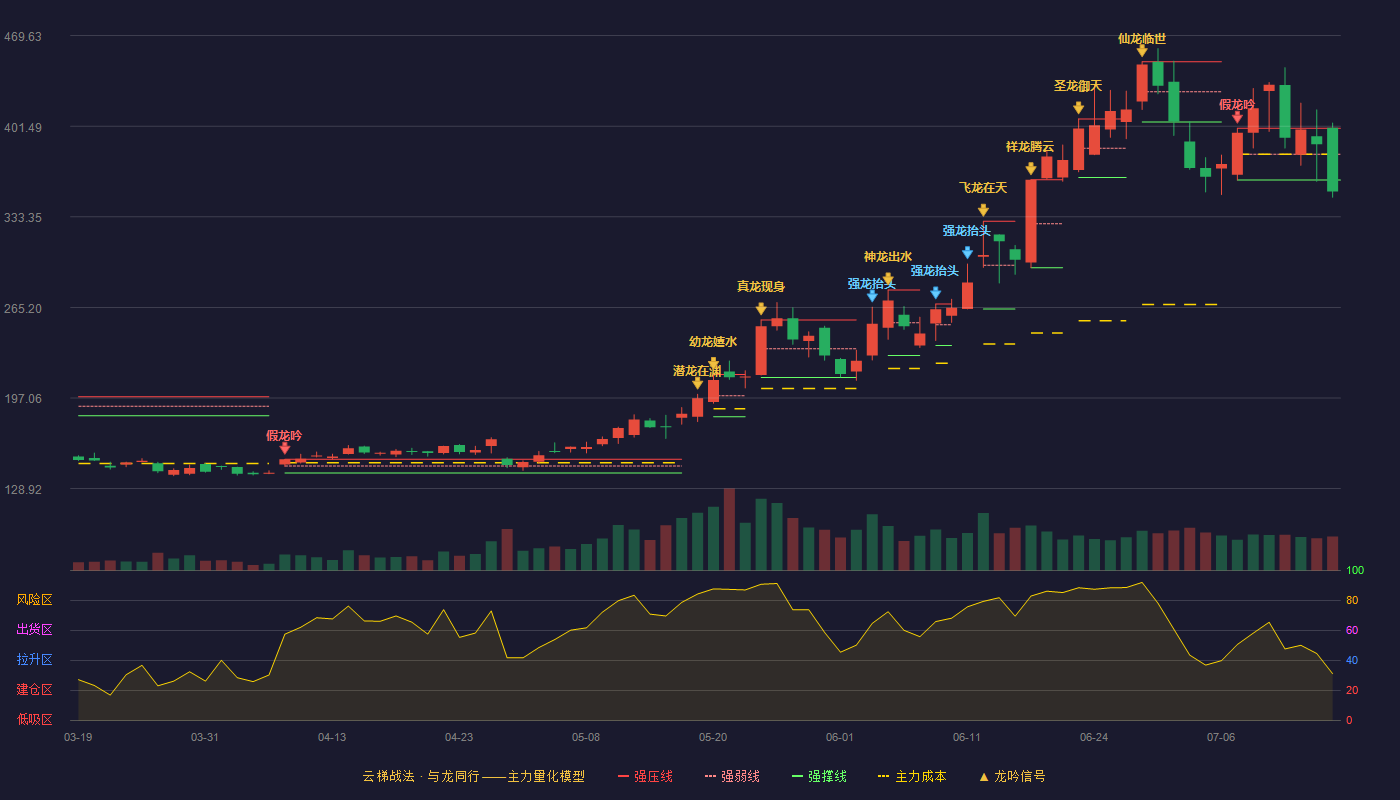Click the 03-31 date label

tap(205, 737)
